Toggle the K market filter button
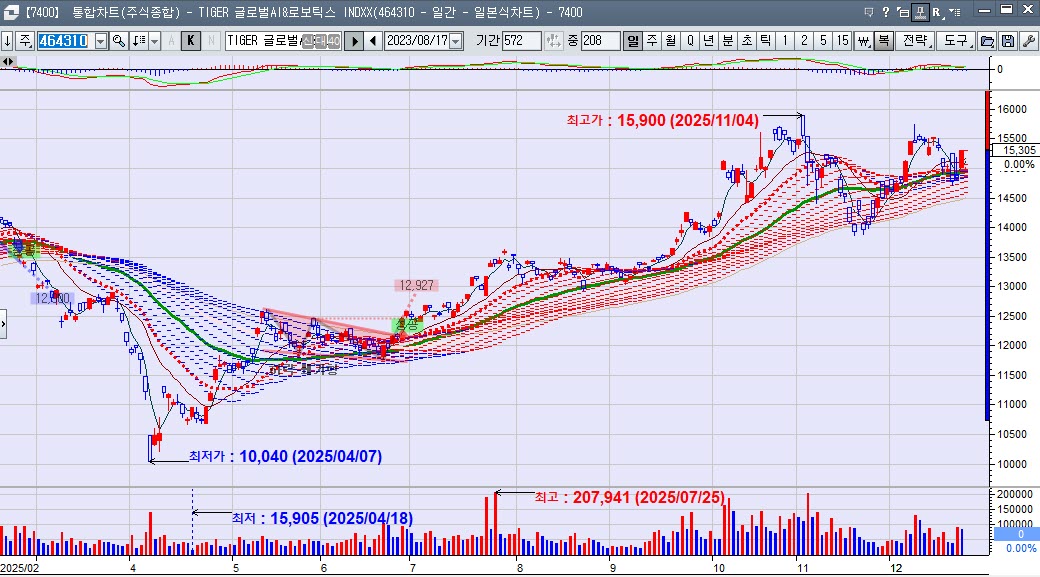The height and width of the screenshot is (577, 1040). tap(191, 41)
